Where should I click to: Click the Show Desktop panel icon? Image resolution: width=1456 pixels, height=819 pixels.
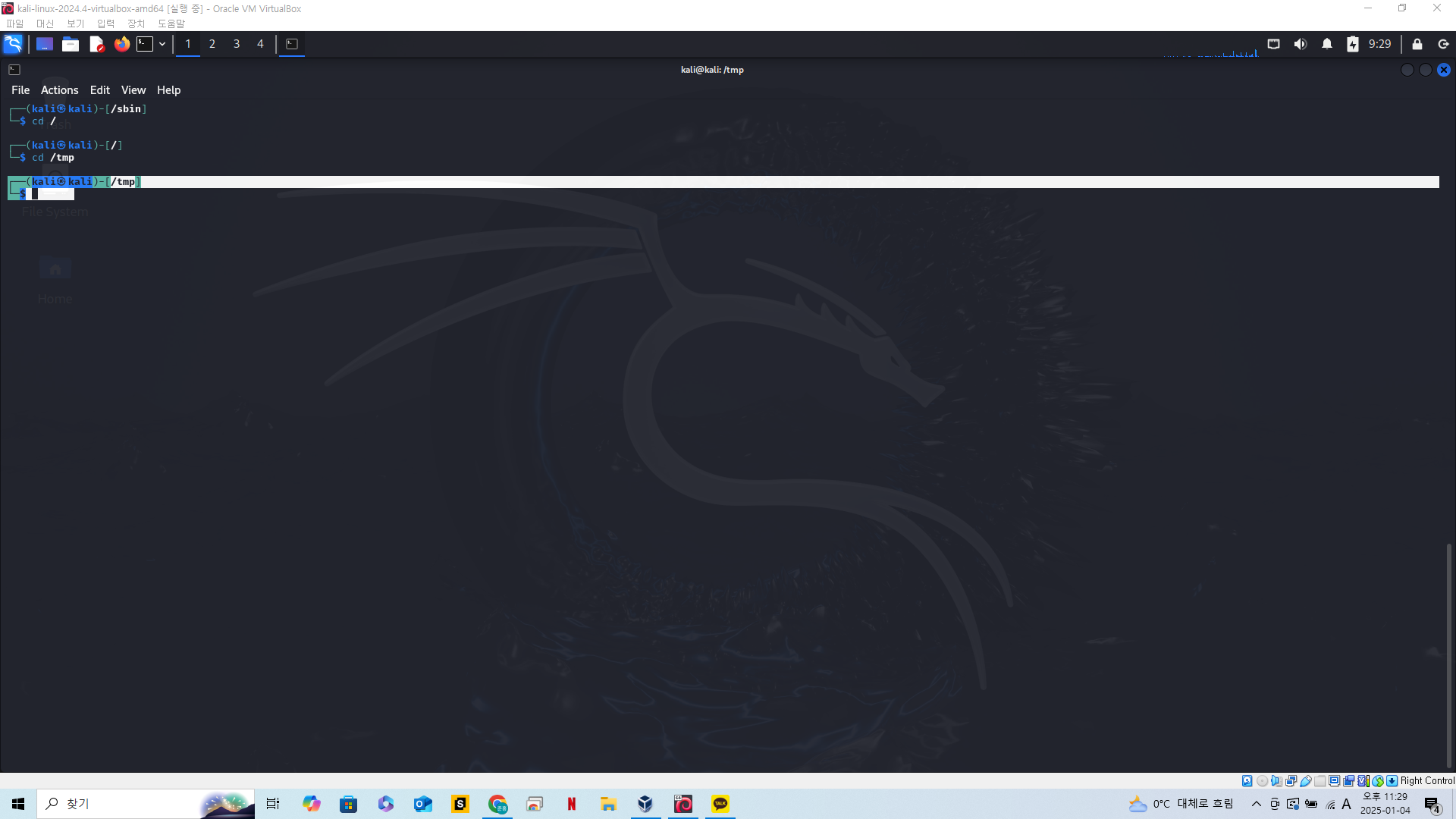pyautogui.click(x=45, y=44)
